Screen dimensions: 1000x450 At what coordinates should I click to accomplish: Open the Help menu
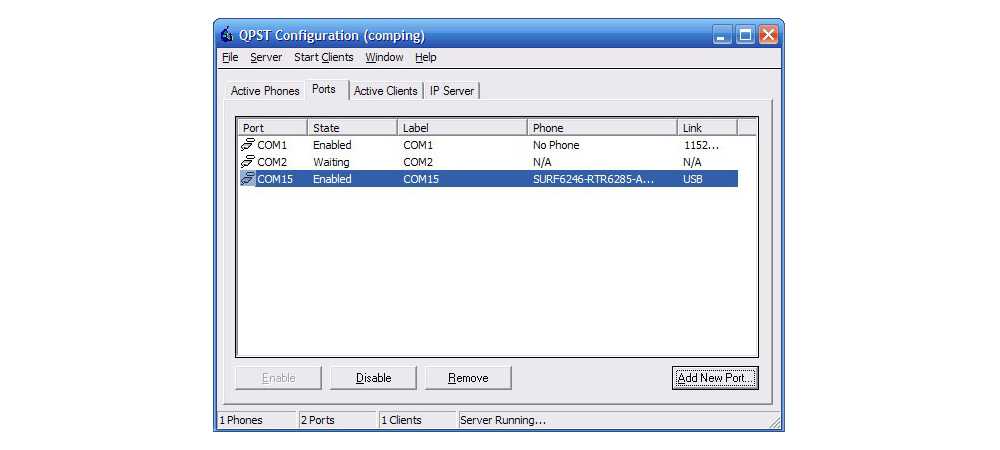click(426, 58)
